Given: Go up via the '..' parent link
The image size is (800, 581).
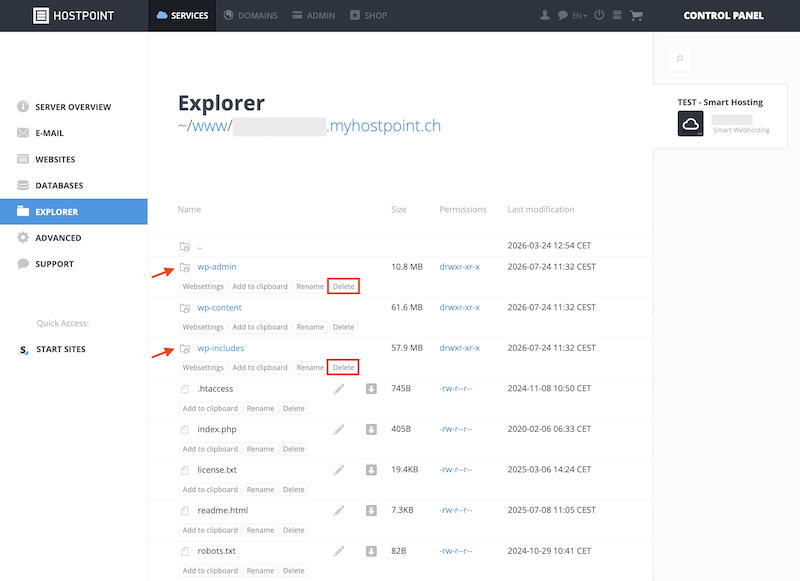Looking at the screenshot, I should [x=199, y=247].
